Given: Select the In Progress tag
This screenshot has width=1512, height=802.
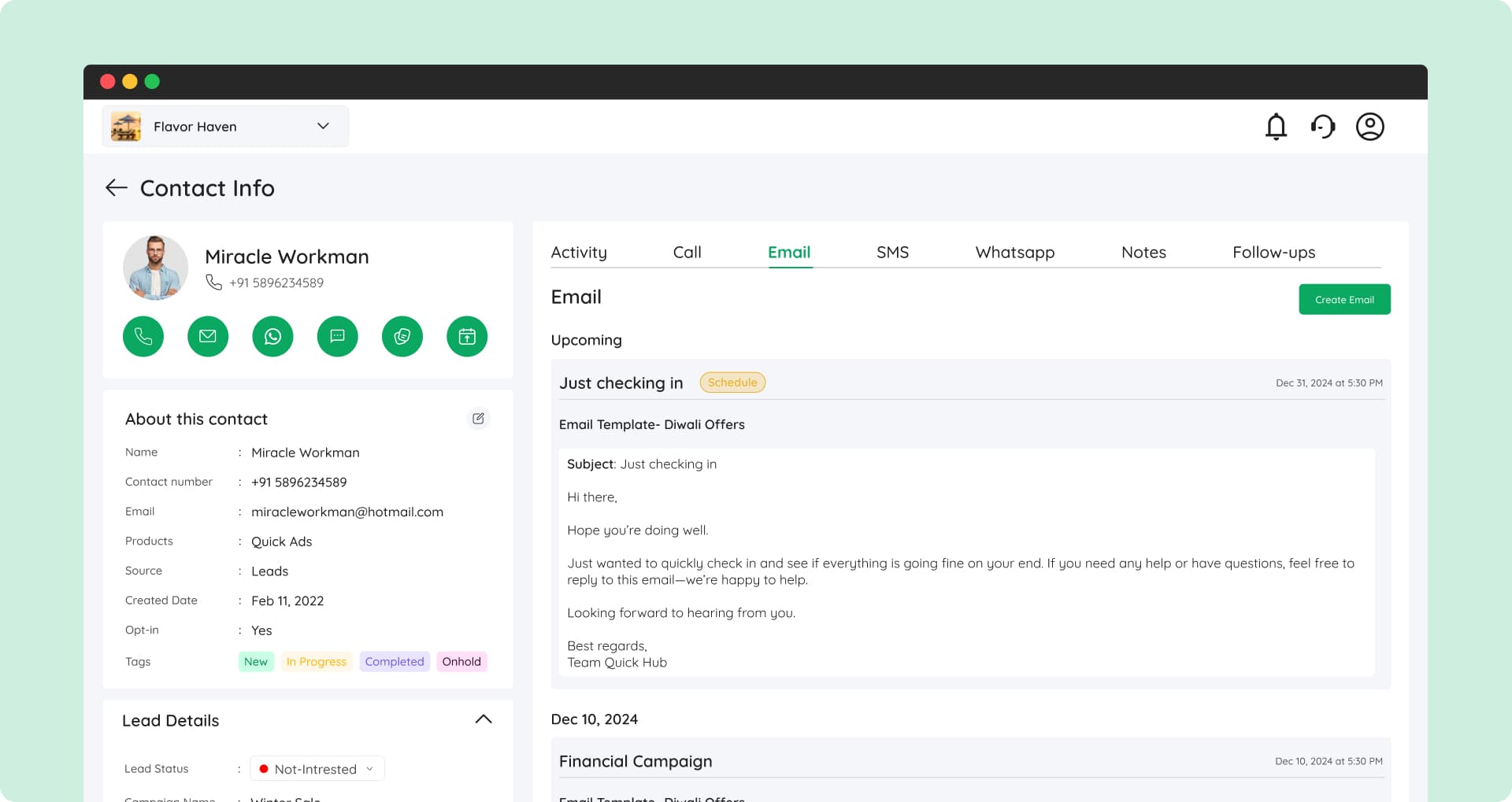Looking at the screenshot, I should 316,661.
